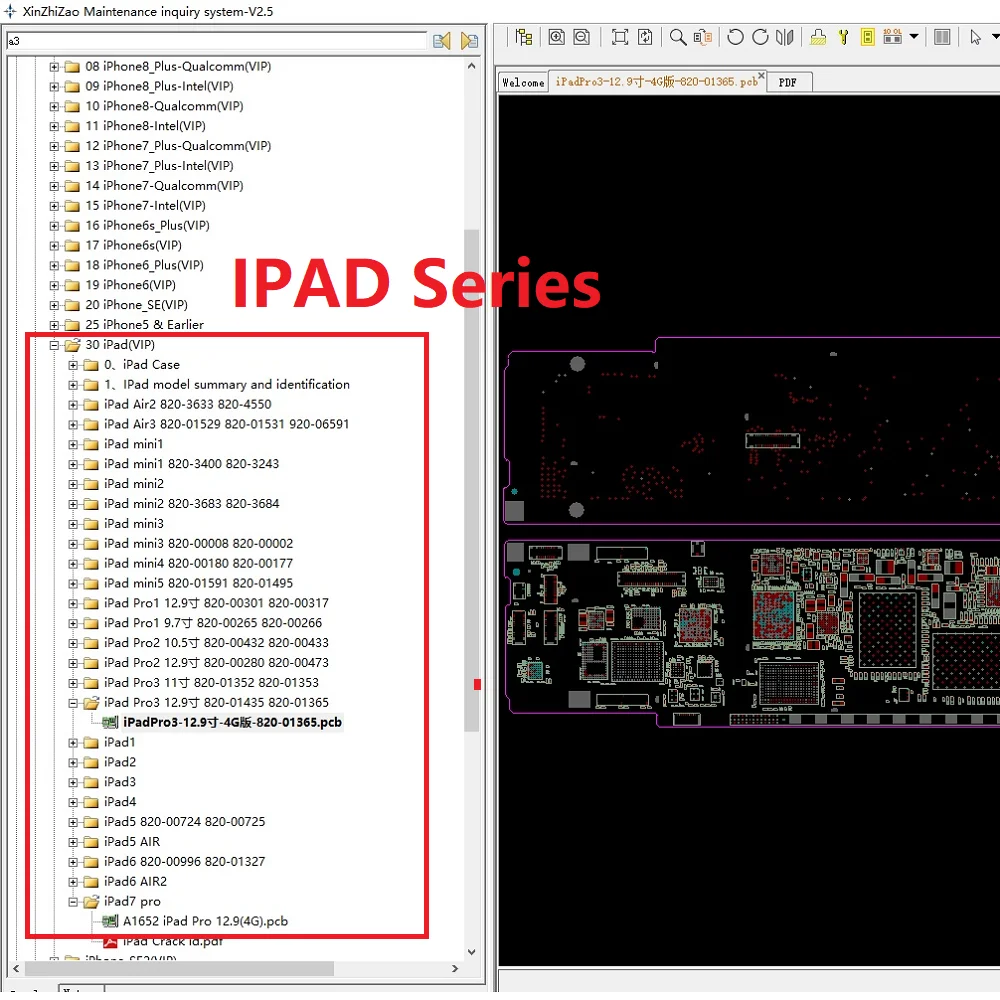Click the zoom in magnifier icon
The height and width of the screenshot is (1000, 1000).
556,38
